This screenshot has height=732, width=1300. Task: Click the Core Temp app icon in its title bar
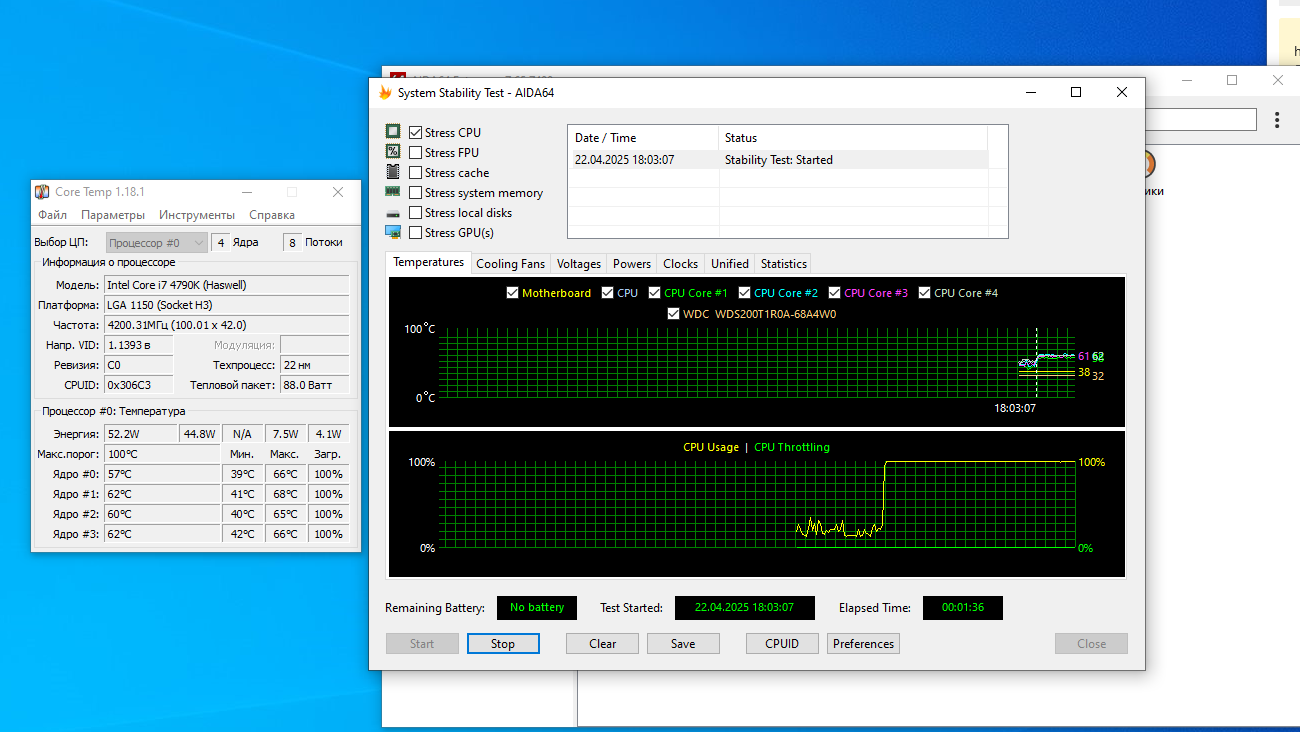click(42, 192)
